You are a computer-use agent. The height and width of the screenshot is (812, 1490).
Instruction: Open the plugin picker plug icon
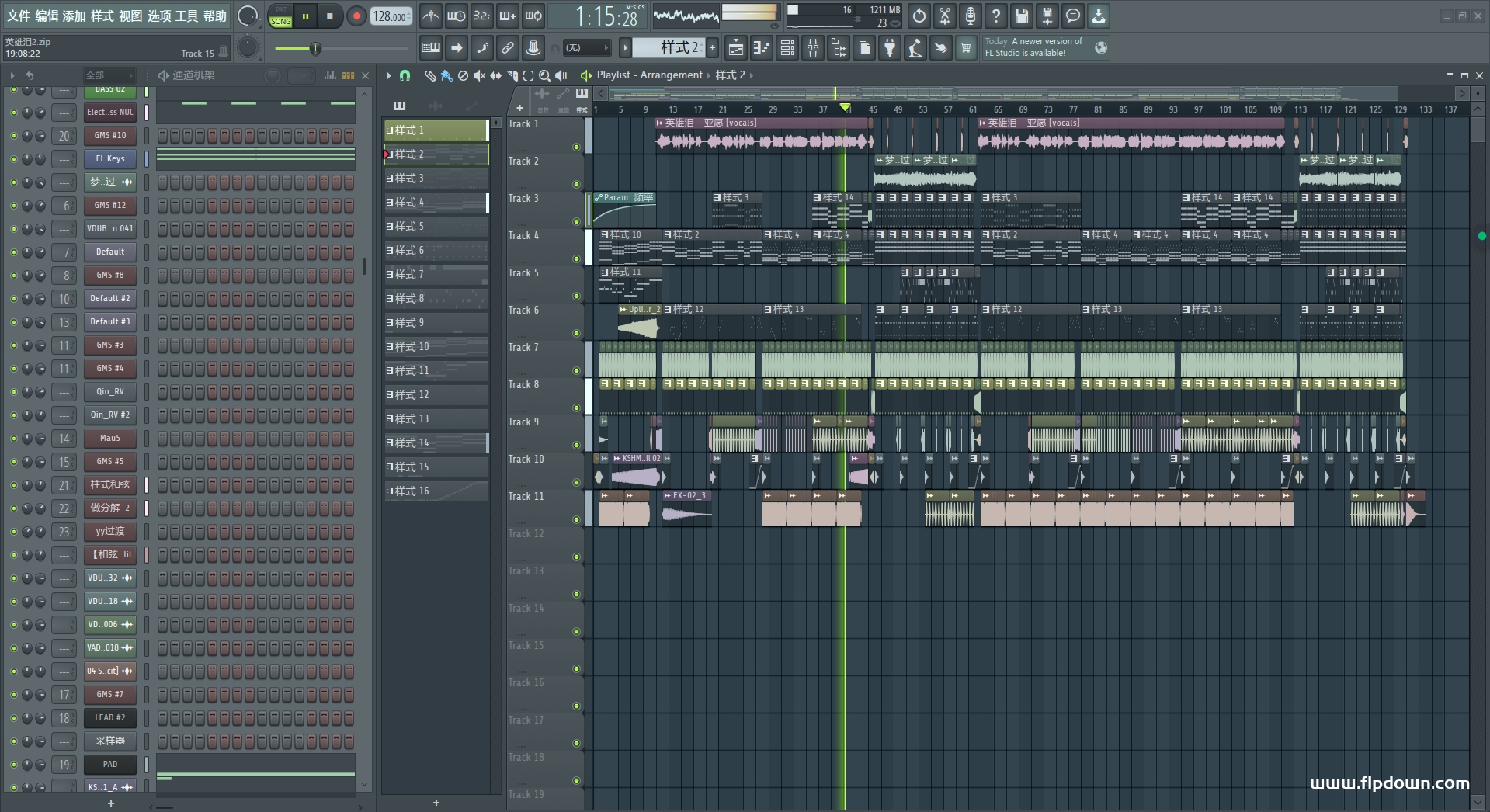[890, 48]
